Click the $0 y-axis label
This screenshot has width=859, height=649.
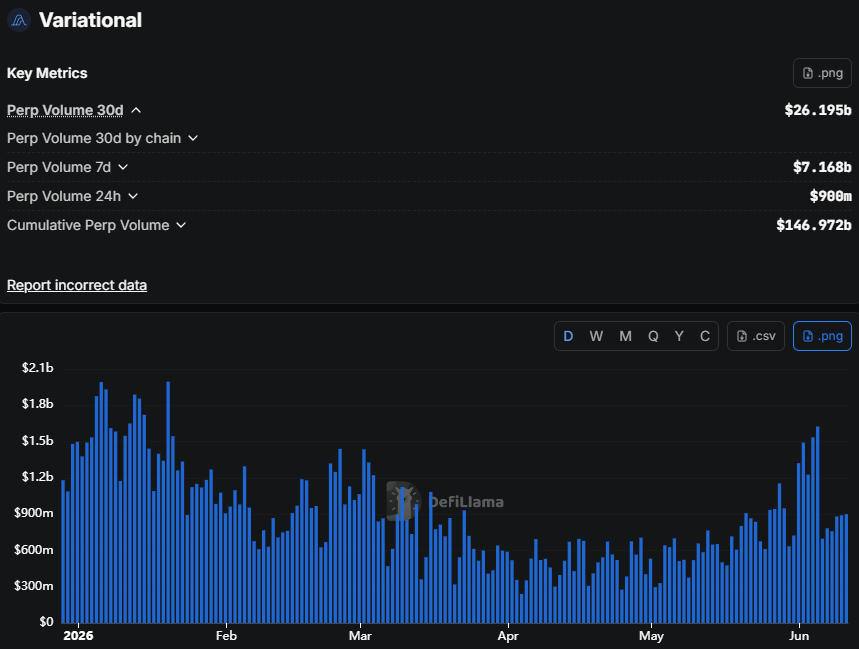click(46, 622)
